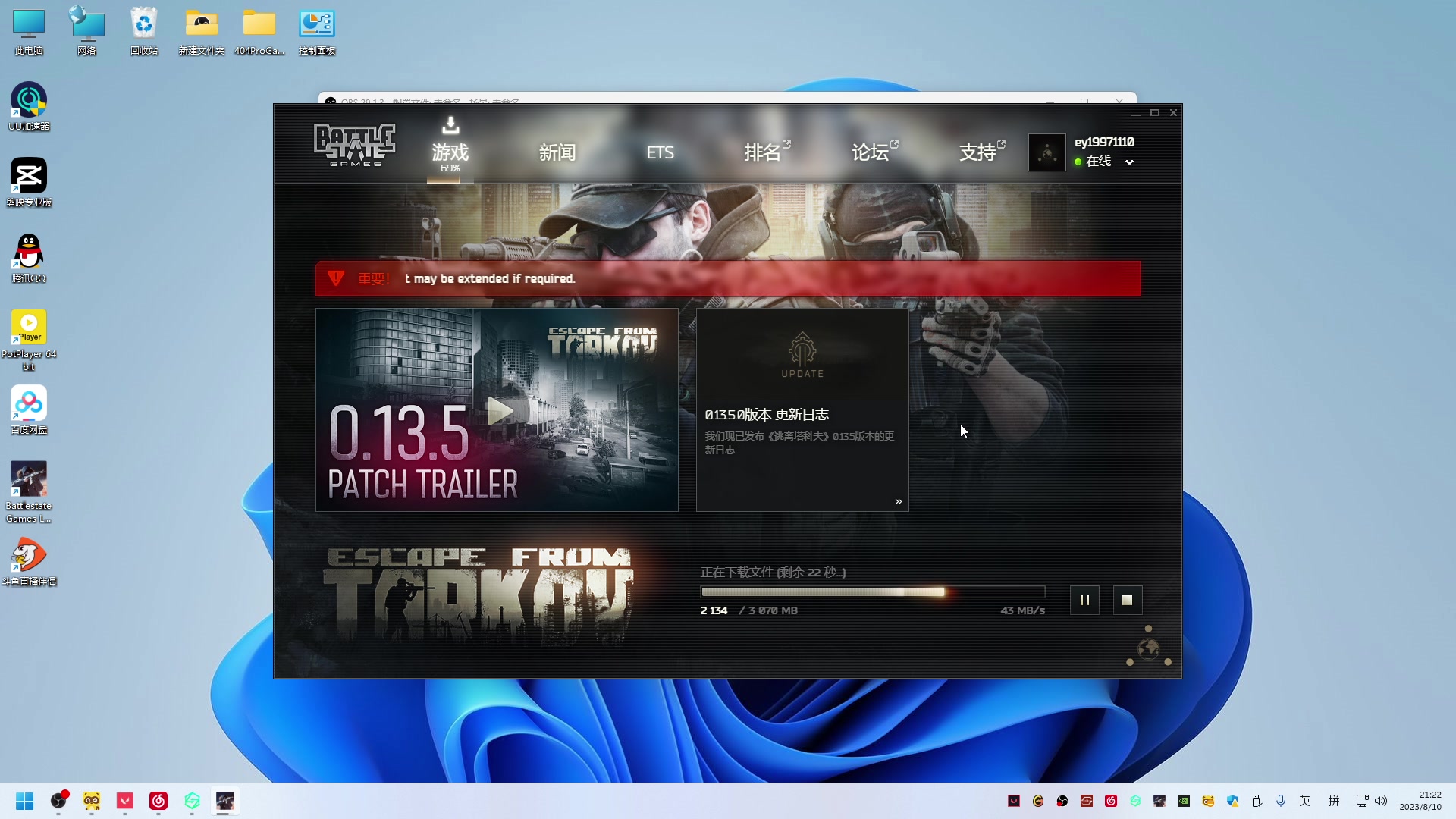Click the NetEase Music taskbar icon

(x=158, y=801)
